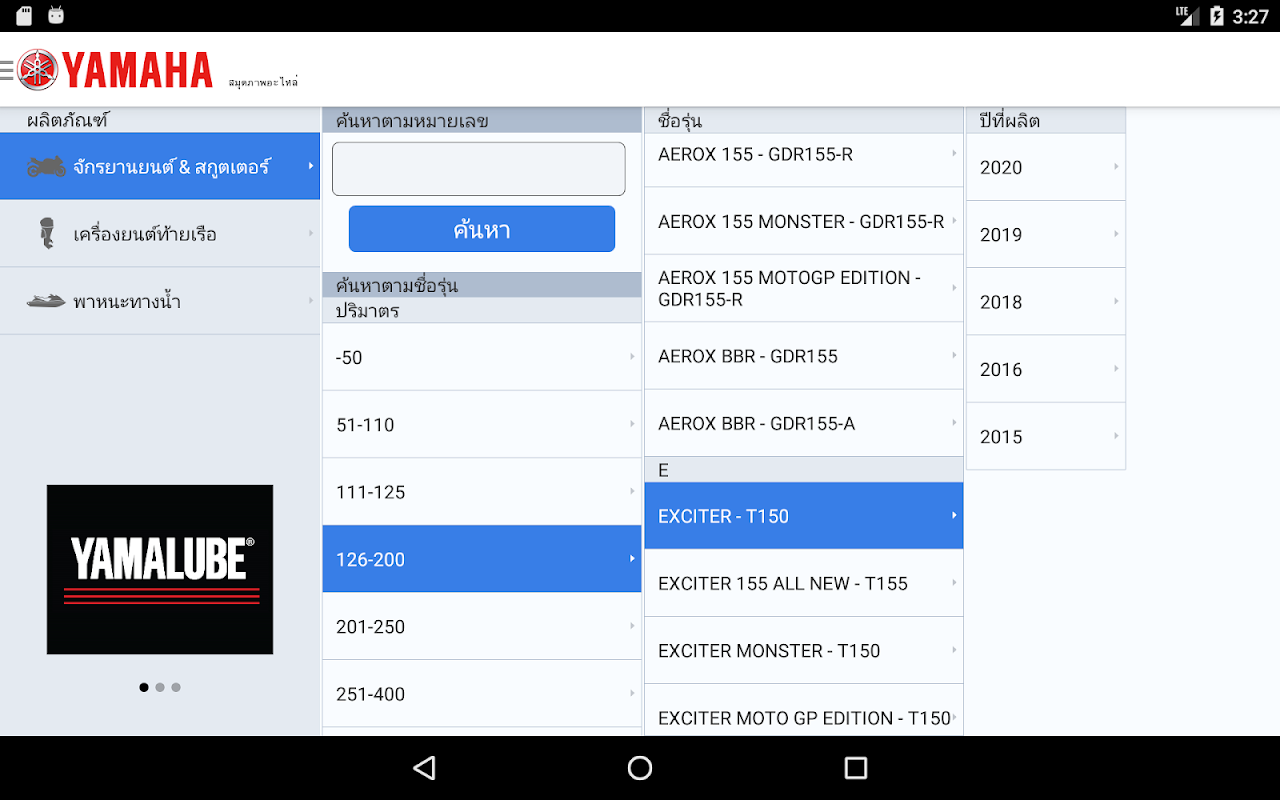Select displacement 201-250
This screenshot has width=1280, height=800.
pyautogui.click(x=482, y=626)
